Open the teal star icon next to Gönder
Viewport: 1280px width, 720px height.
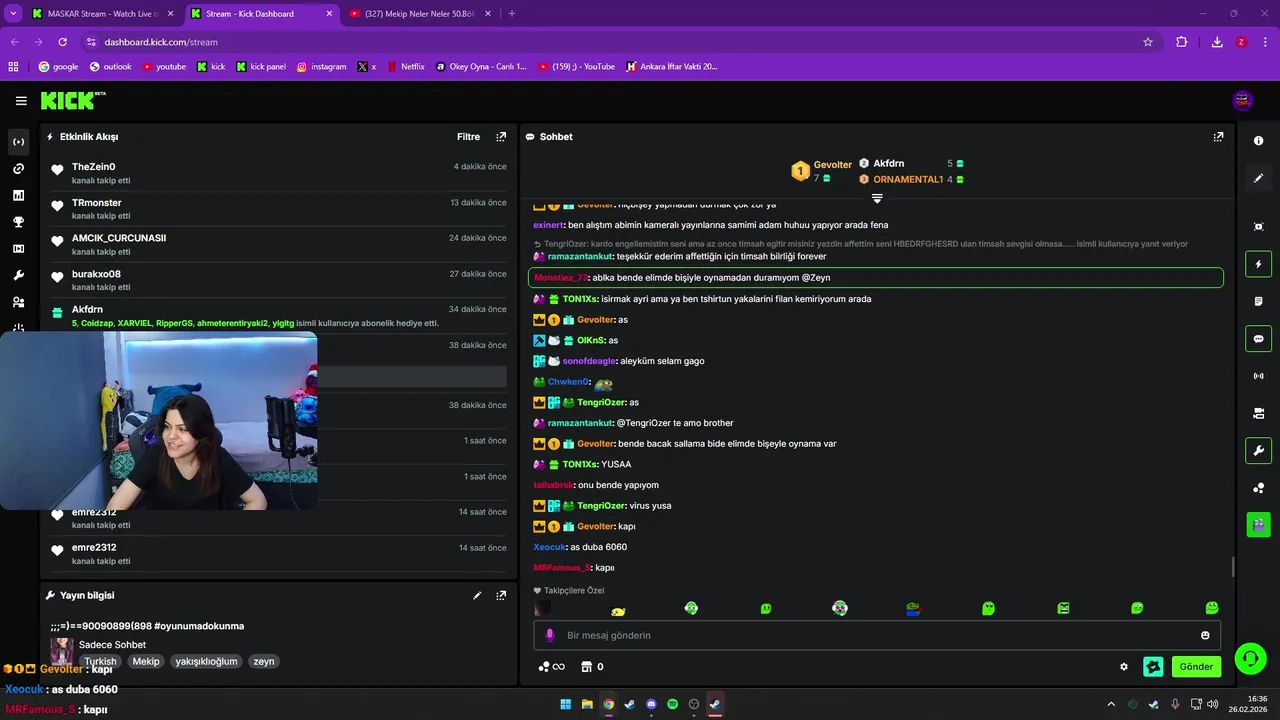(1153, 667)
